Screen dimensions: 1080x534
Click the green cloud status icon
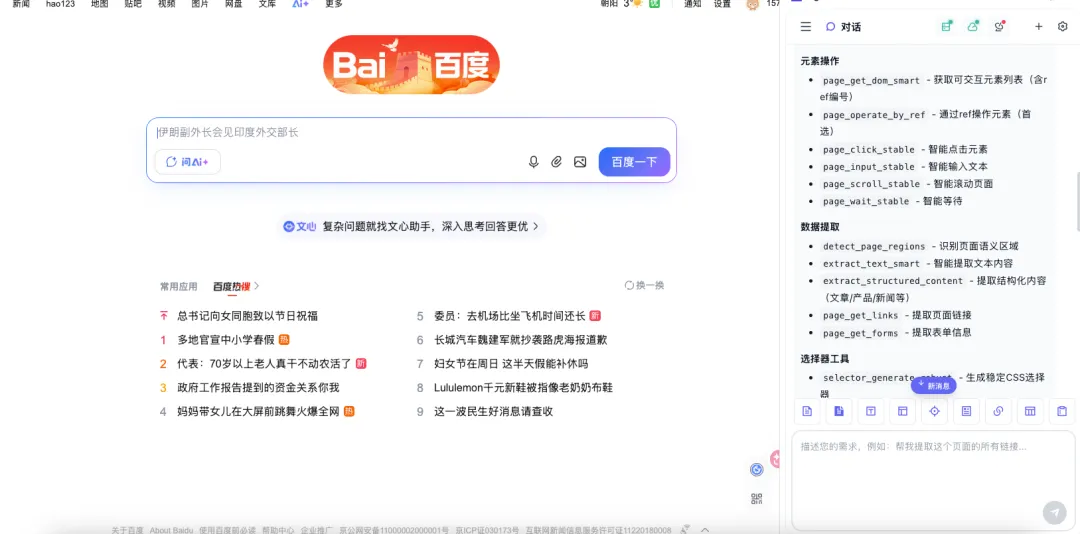(973, 26)
